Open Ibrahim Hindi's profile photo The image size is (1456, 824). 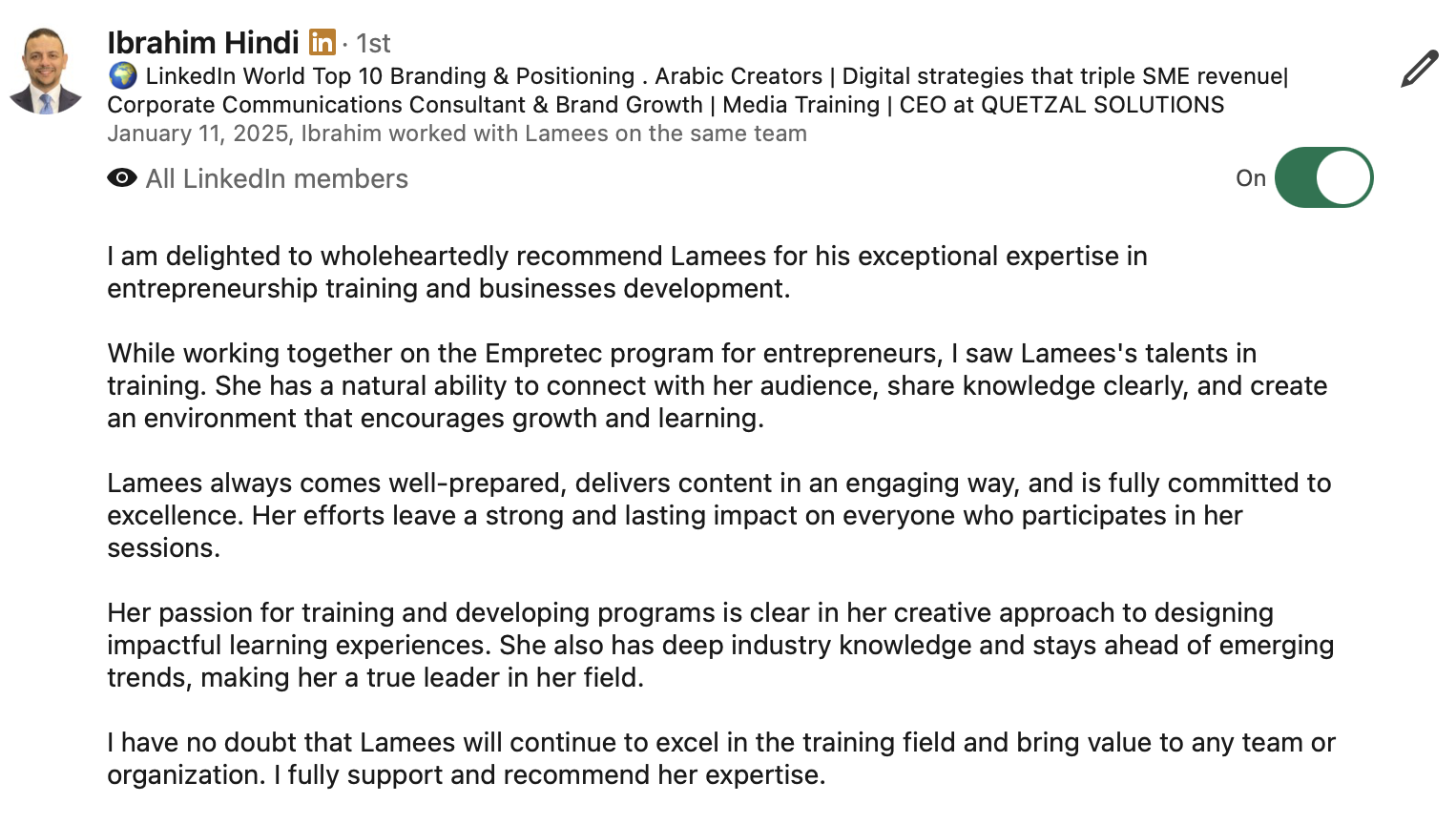tap(45, 72)
